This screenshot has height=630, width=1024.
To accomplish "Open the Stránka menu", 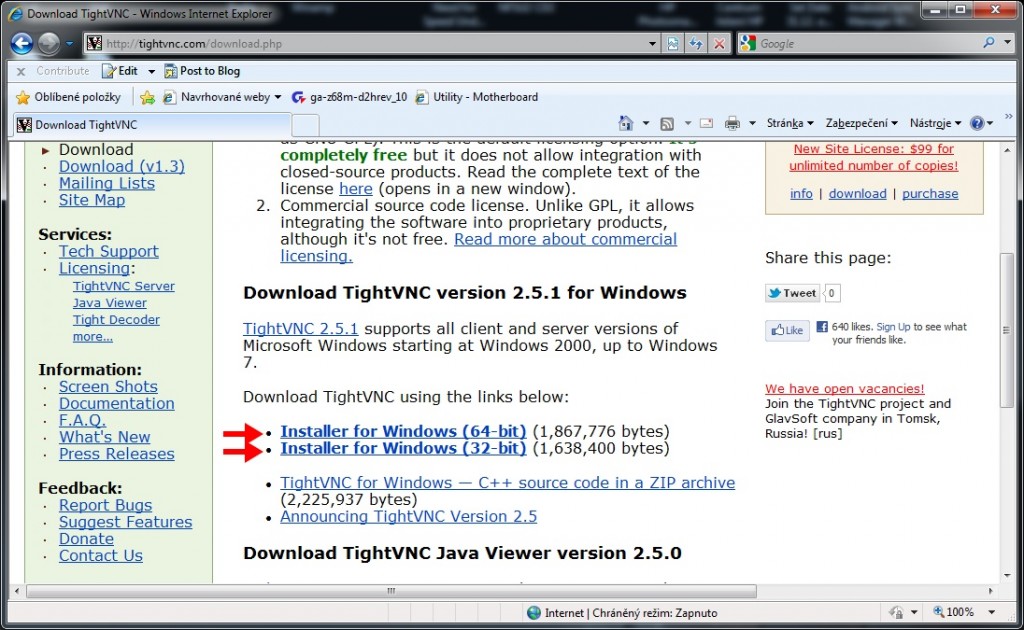I will pos(790,123).
